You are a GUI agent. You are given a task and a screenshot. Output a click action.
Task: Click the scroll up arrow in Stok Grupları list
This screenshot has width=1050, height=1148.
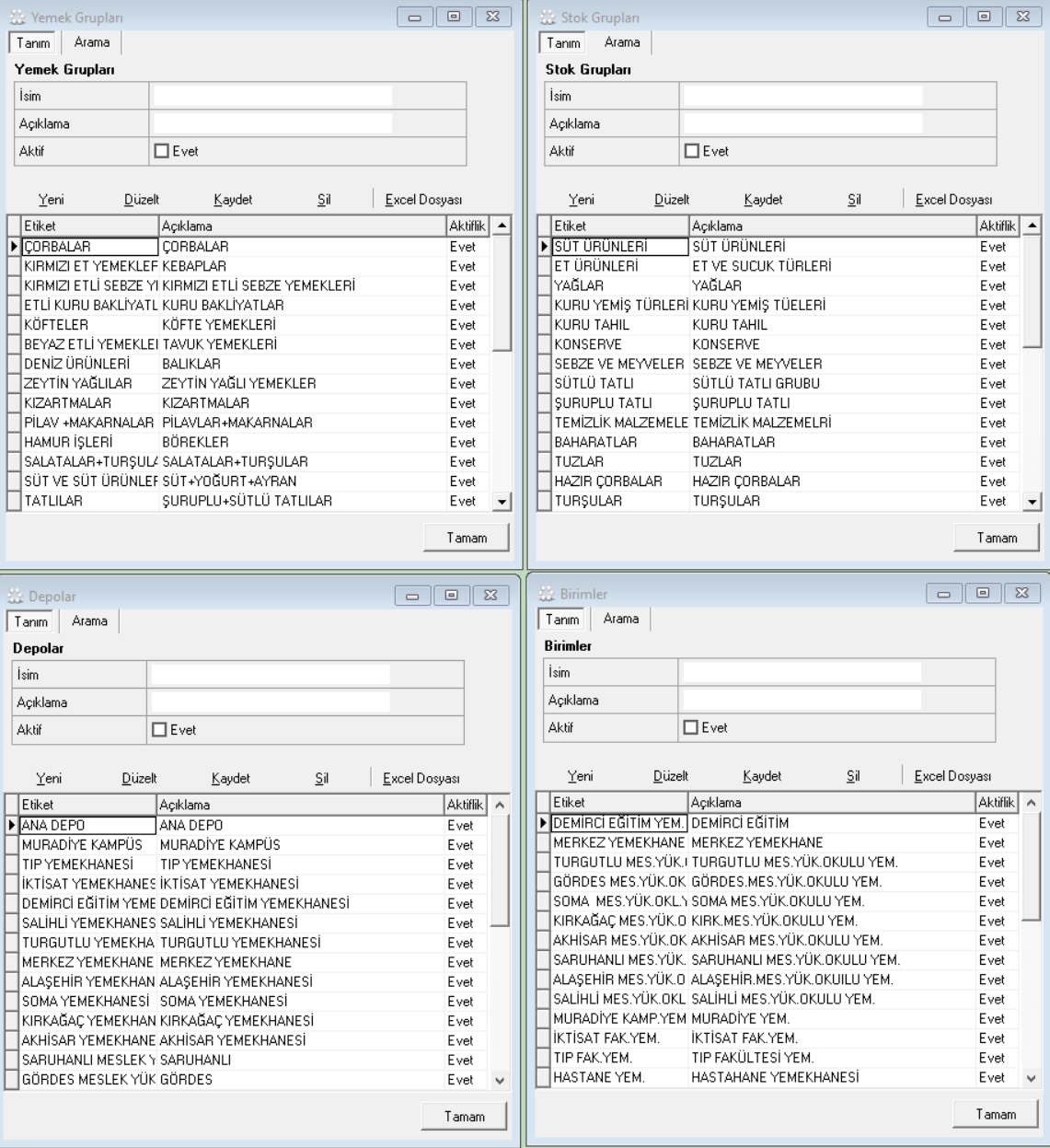pos(1032,226)
